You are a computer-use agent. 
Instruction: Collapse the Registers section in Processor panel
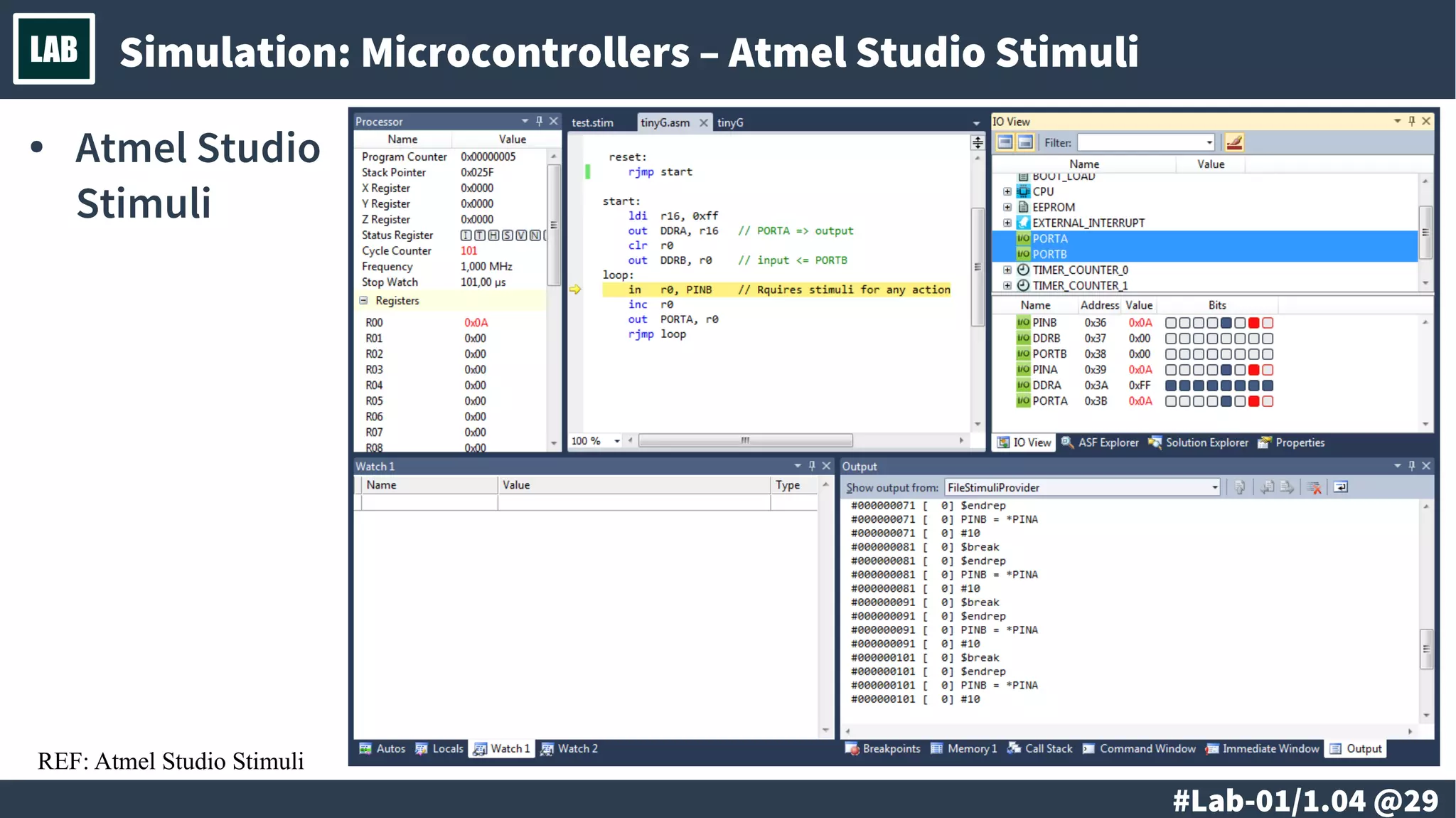point(363,300)
